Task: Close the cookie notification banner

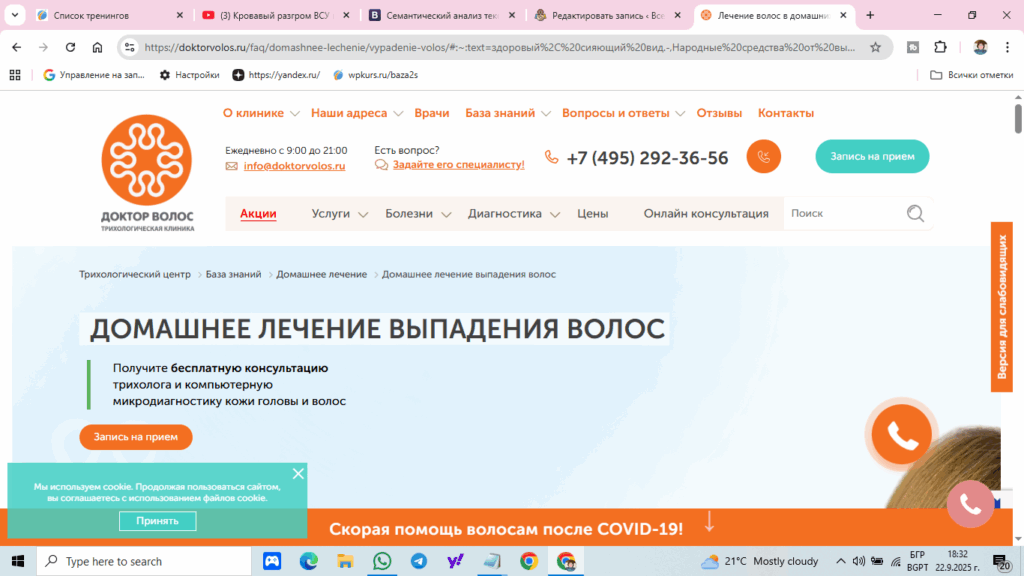Action: click(298, 473)
